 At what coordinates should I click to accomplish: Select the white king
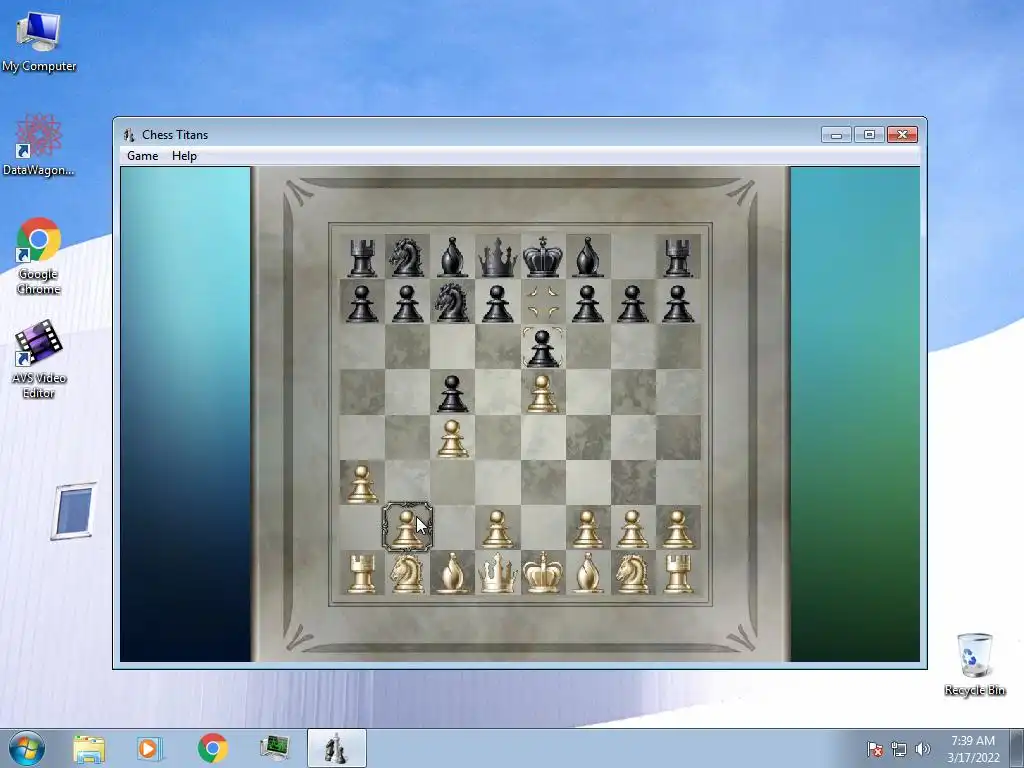tap(542, 573)
